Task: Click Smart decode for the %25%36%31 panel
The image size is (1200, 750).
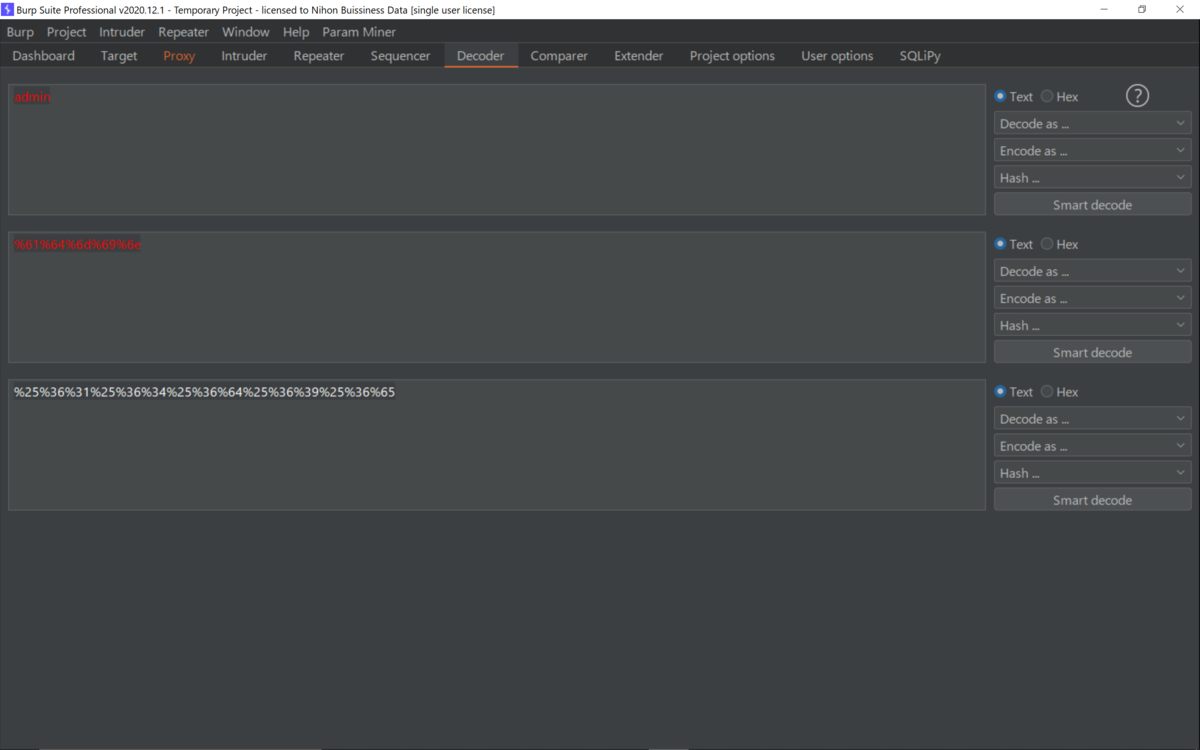Action: [x=1092, y=500]
